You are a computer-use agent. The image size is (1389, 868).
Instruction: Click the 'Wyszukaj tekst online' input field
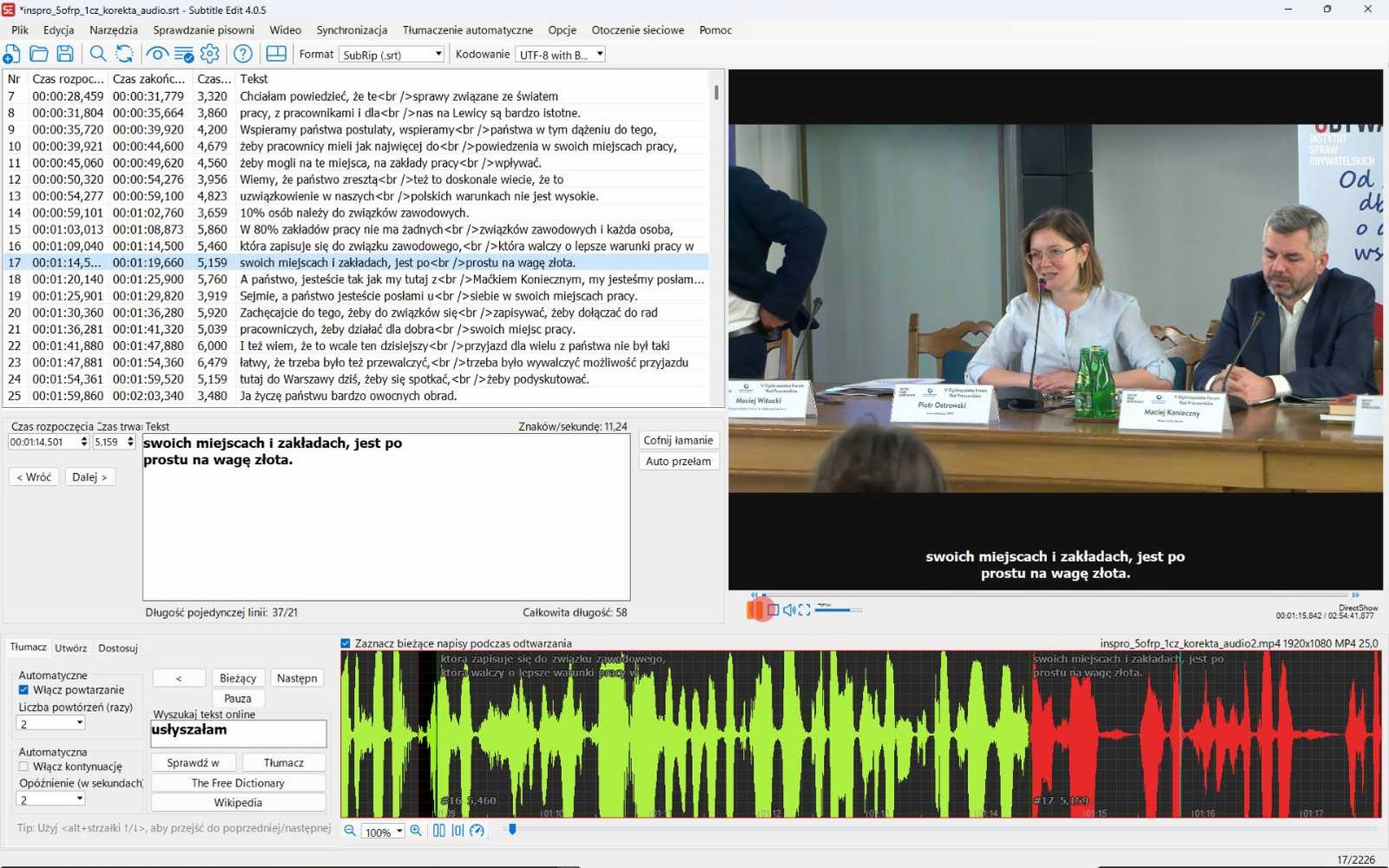click(239, 733)
